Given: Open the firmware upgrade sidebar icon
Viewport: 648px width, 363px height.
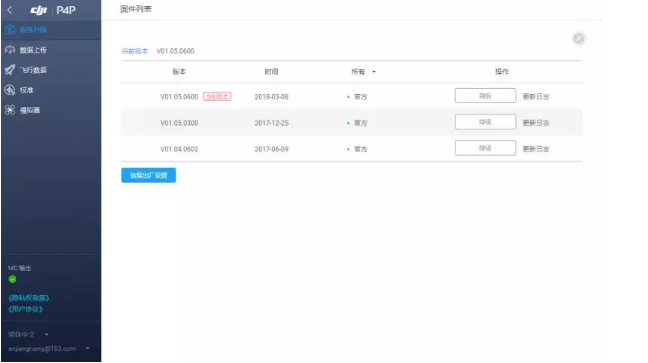Looking at the screenshot, I should point(10,30).
